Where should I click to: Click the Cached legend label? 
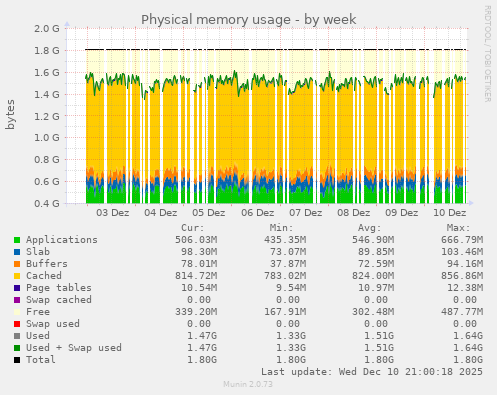tap(44, 276)
